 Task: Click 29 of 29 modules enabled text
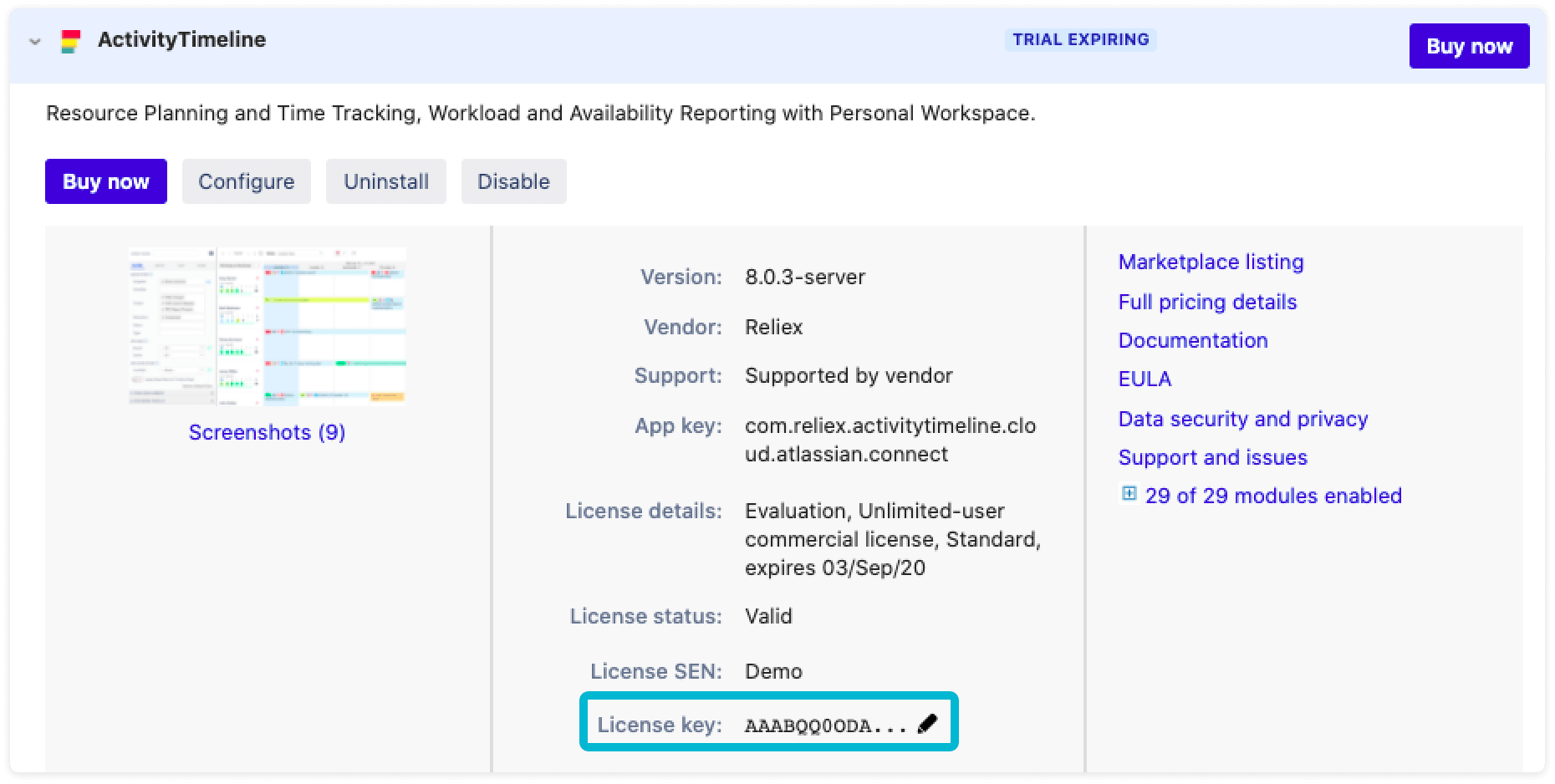point(1273,496)
